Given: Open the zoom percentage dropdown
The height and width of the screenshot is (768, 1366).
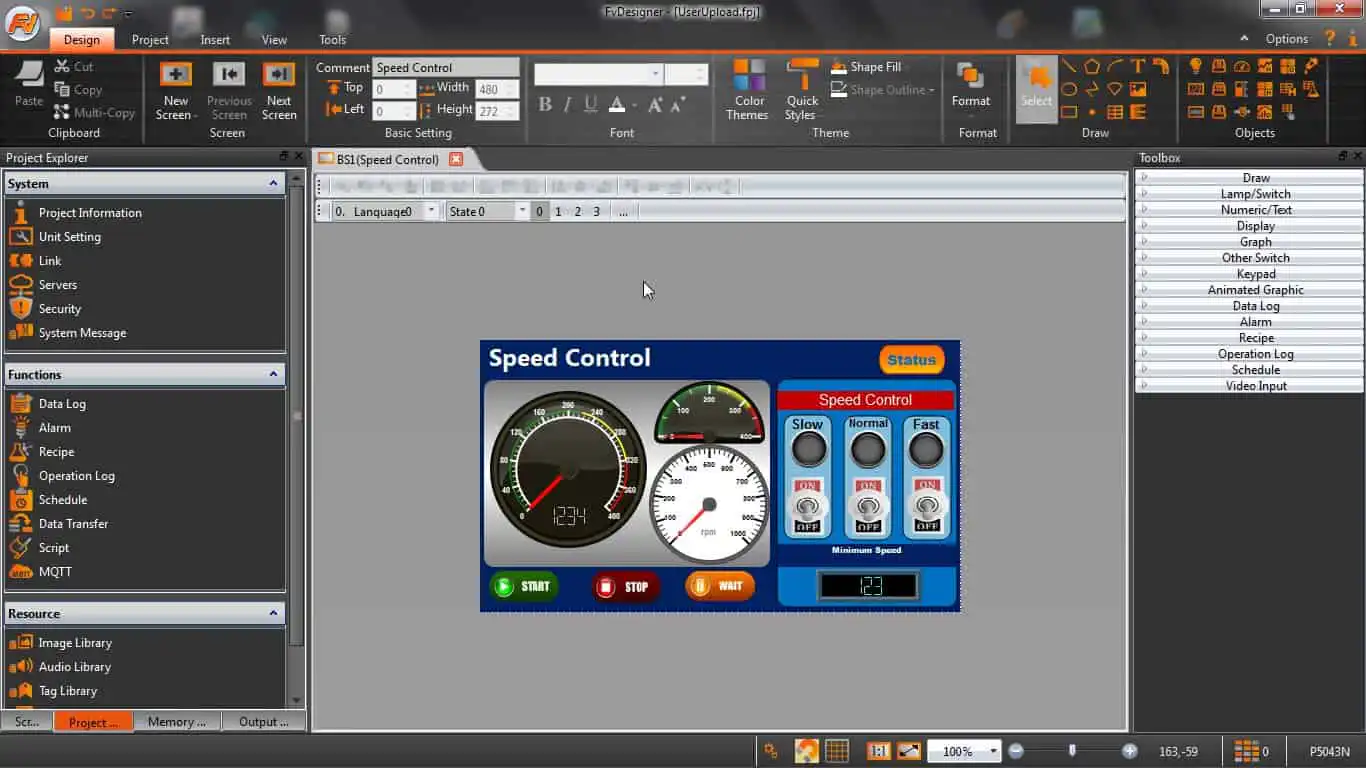Looking at the screenshot, I should tap(993, 751).
